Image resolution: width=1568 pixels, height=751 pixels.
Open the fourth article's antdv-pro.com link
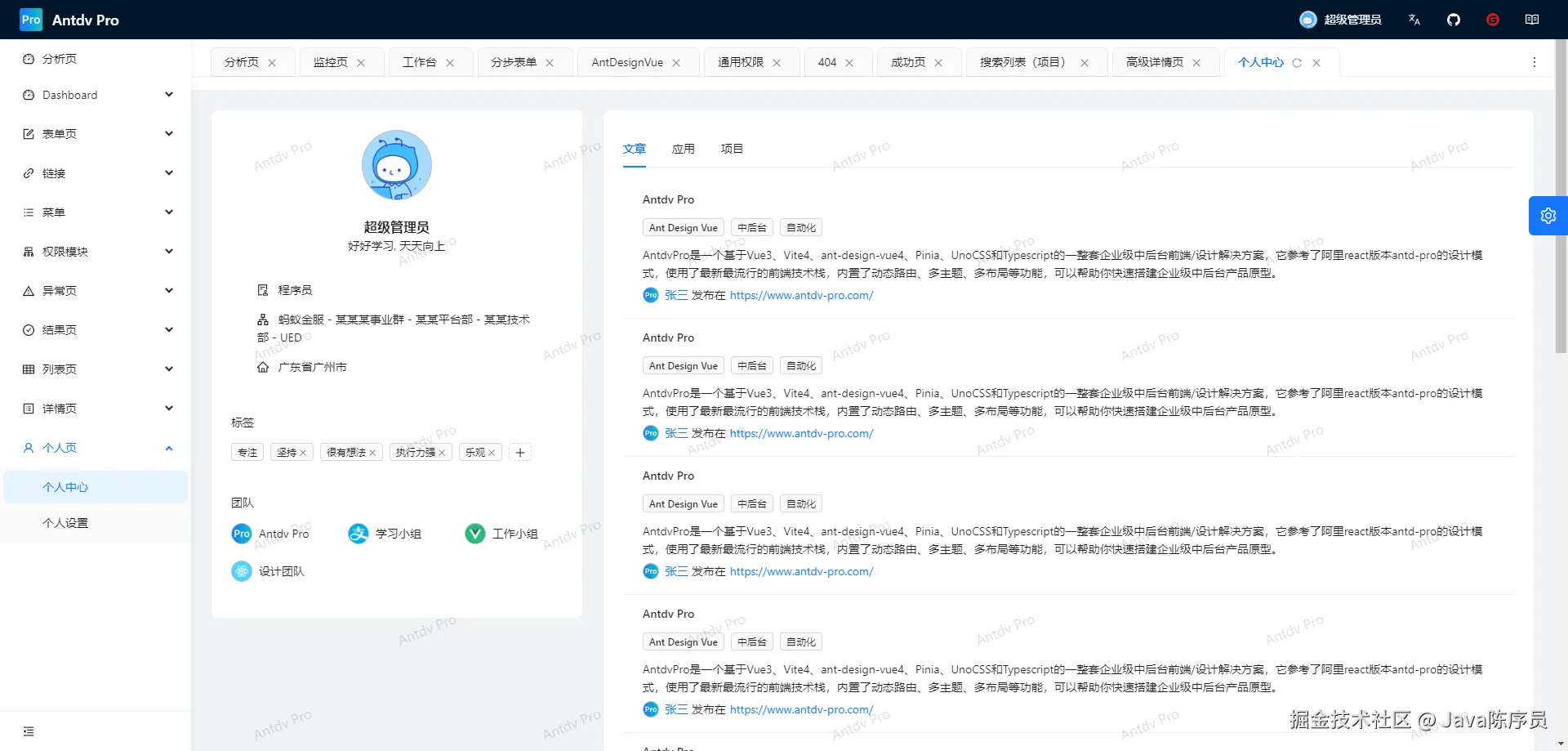pyautogui.click(x=801, y=710)
